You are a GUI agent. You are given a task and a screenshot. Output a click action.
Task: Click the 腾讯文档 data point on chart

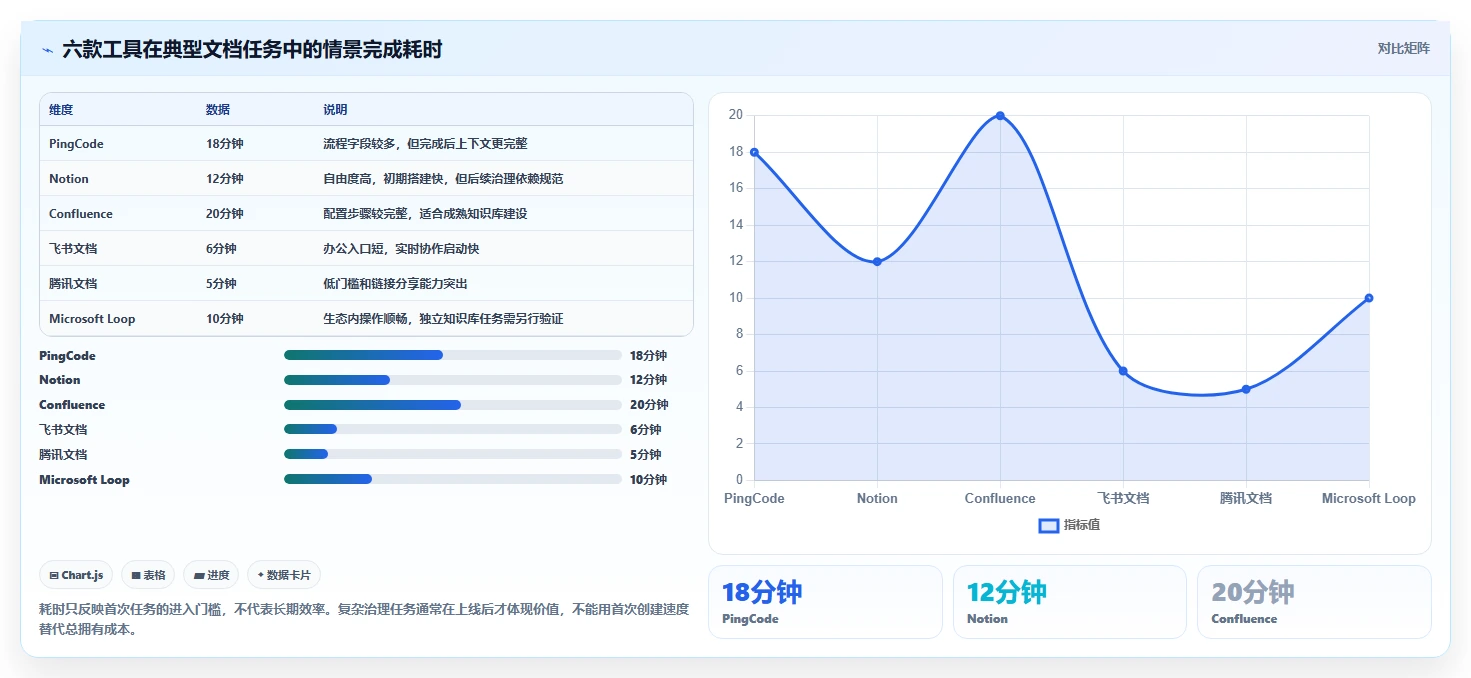tap(1246, 389)
